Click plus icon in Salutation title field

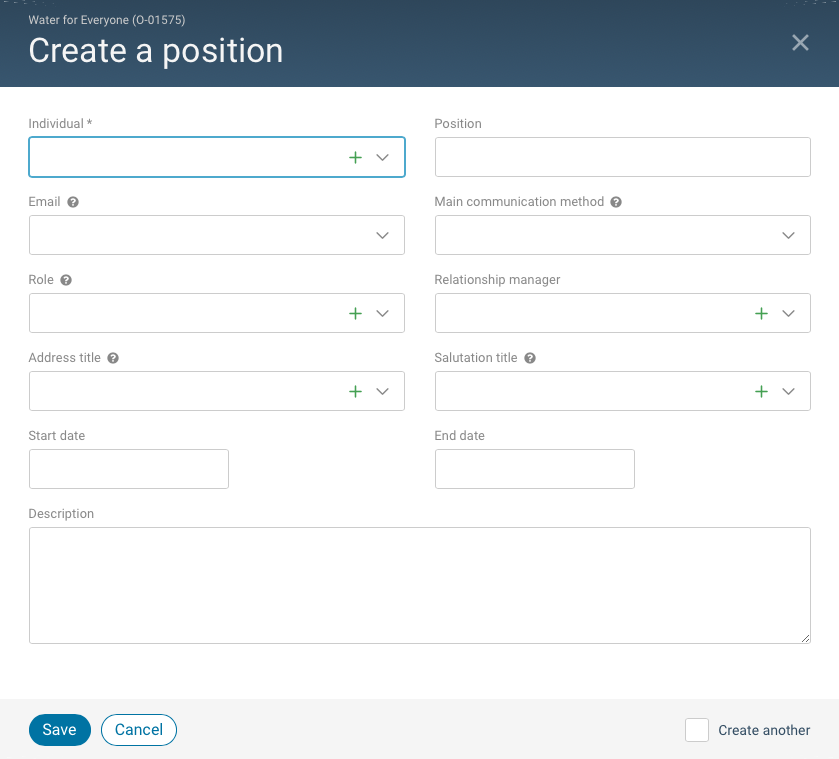[761, 392]
